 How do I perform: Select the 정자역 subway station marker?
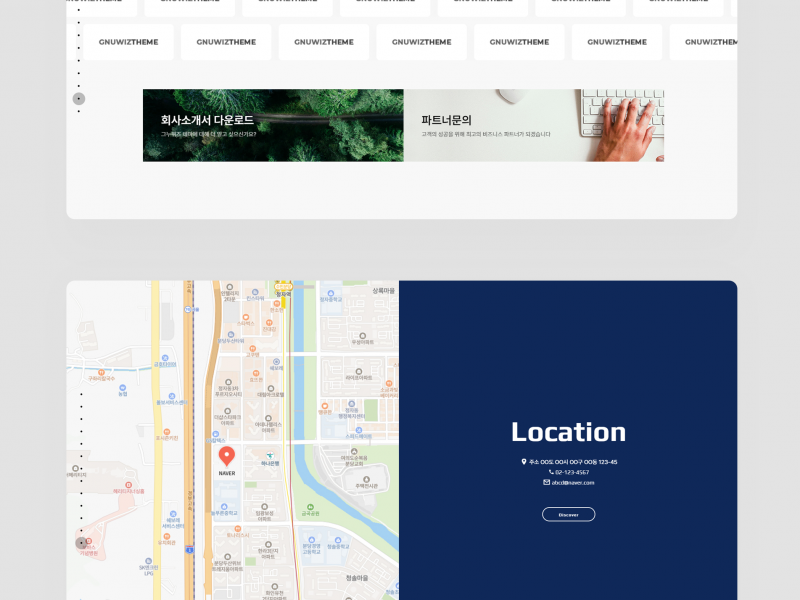click(x=283, y=287)
